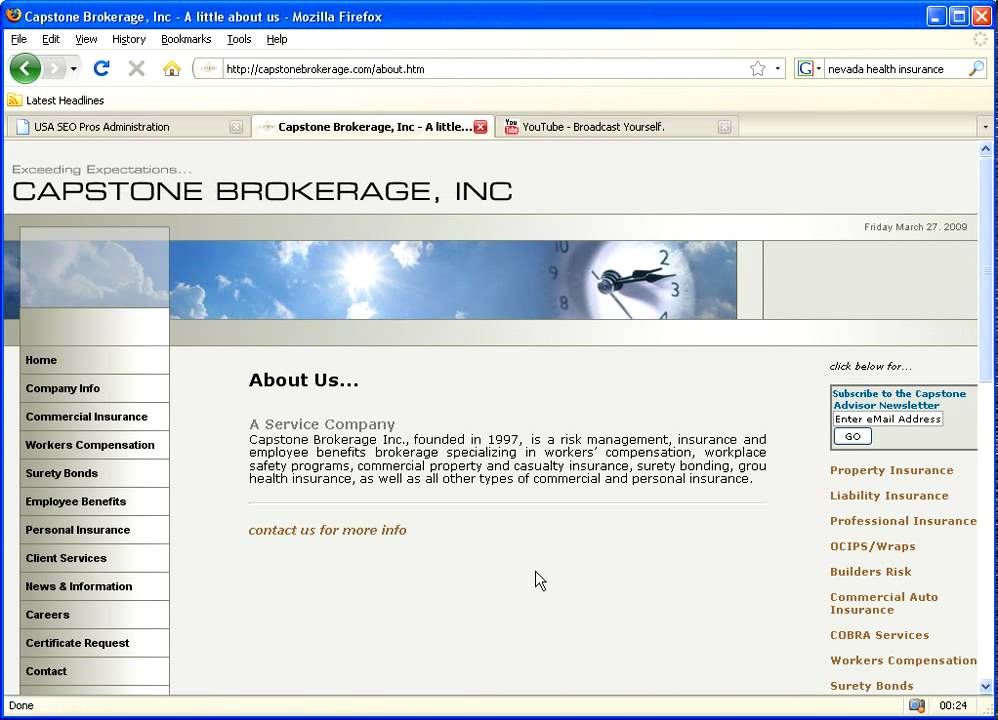Open Contact in left navigation
This screenshot has width=998, height=720.
95,671
